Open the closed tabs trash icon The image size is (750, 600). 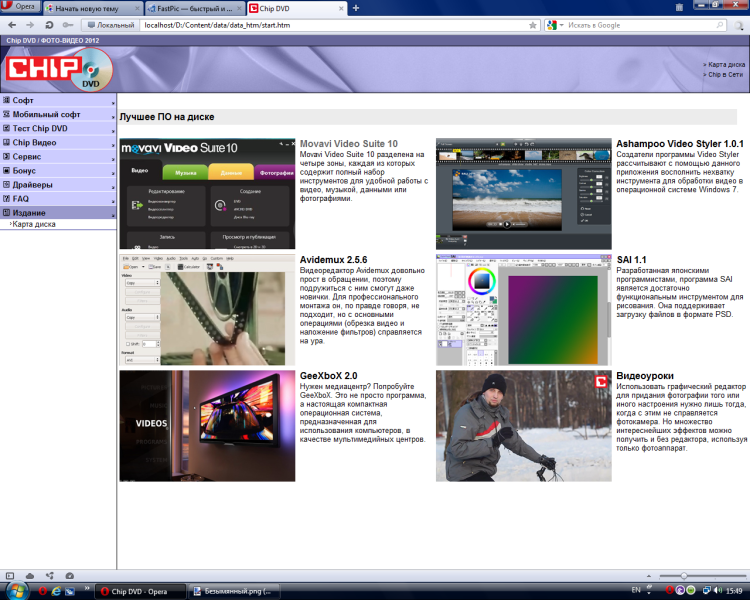click(679, 7)
